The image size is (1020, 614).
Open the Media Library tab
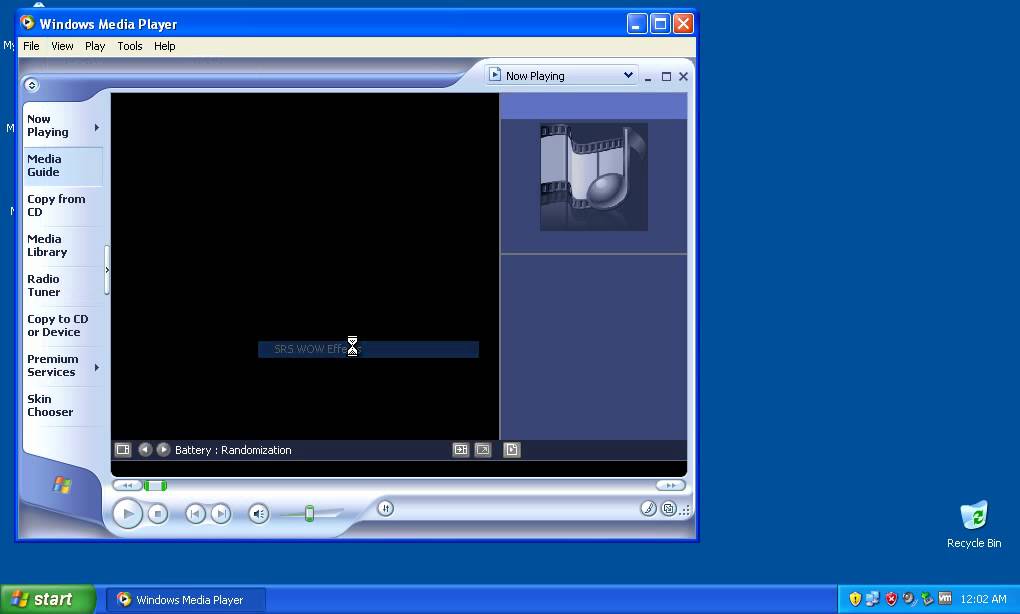(63, 246)
